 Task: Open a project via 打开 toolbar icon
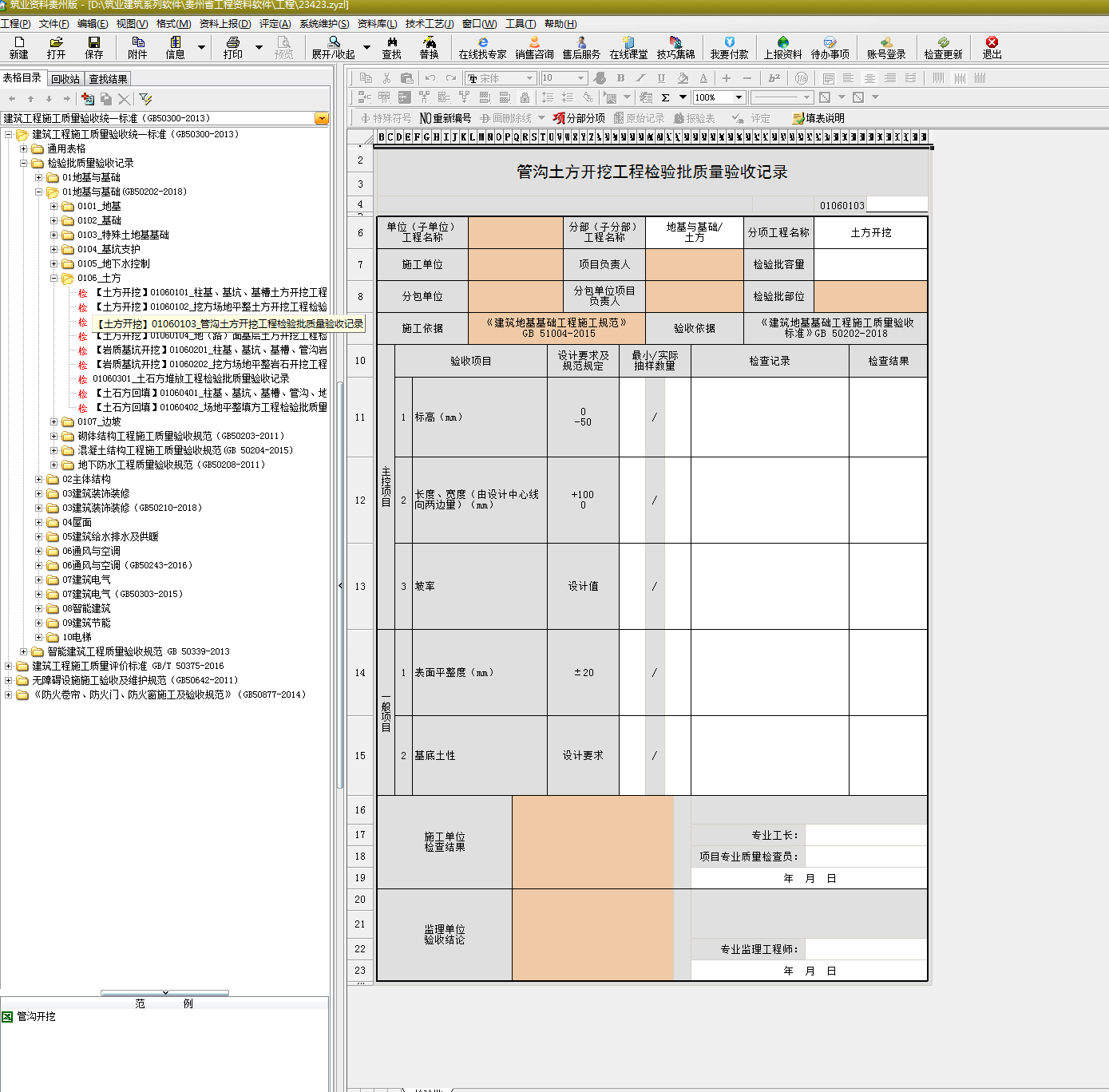[x=56, y=48]
